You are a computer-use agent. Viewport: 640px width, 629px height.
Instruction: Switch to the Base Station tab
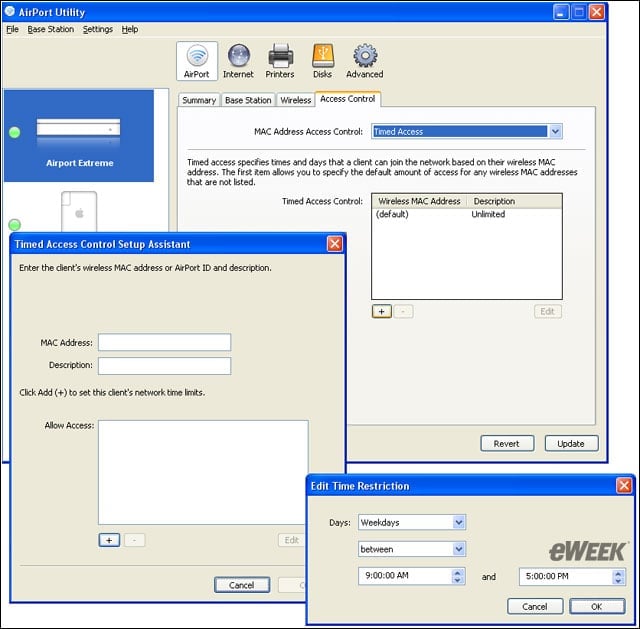coord(248,100)
